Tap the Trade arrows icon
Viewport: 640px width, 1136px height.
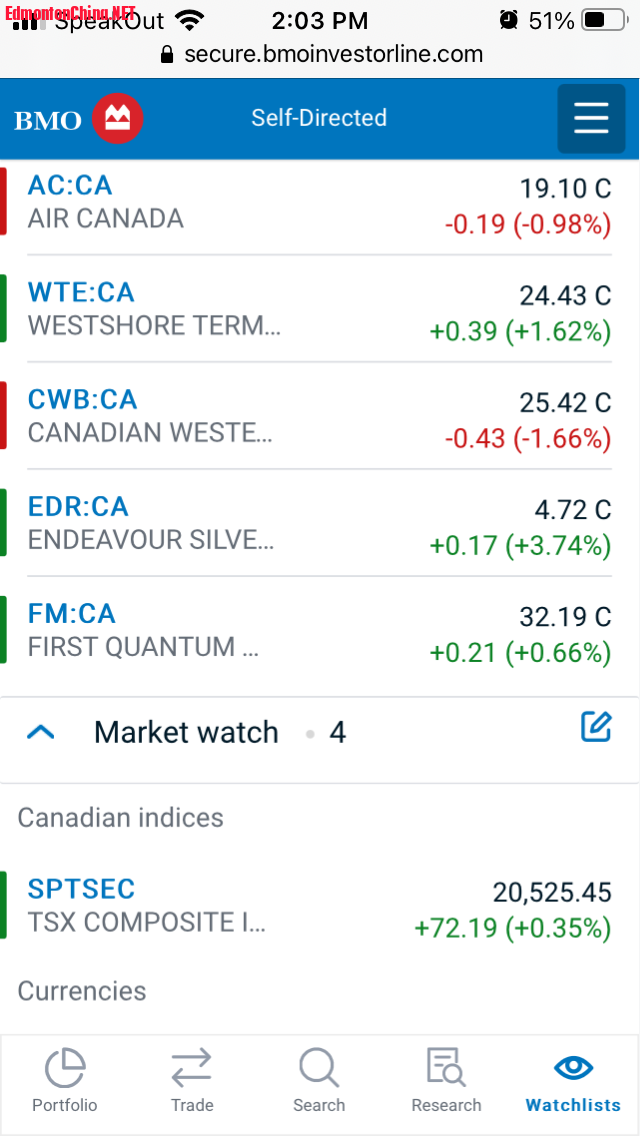click(x=191, y=1067)
